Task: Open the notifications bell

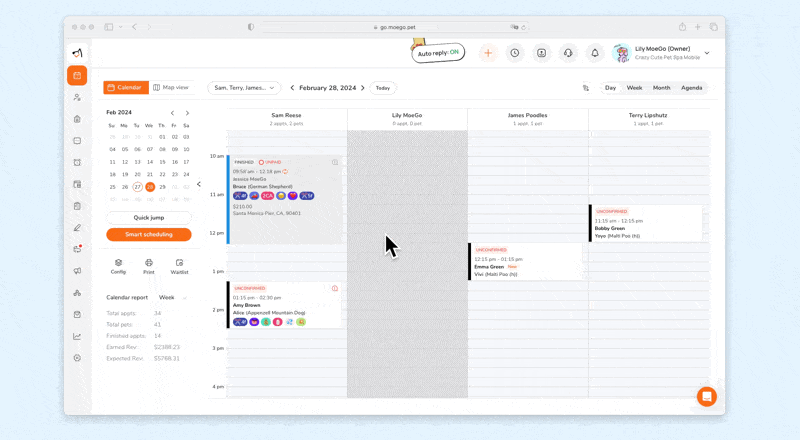Action: [x=595, y=53]
